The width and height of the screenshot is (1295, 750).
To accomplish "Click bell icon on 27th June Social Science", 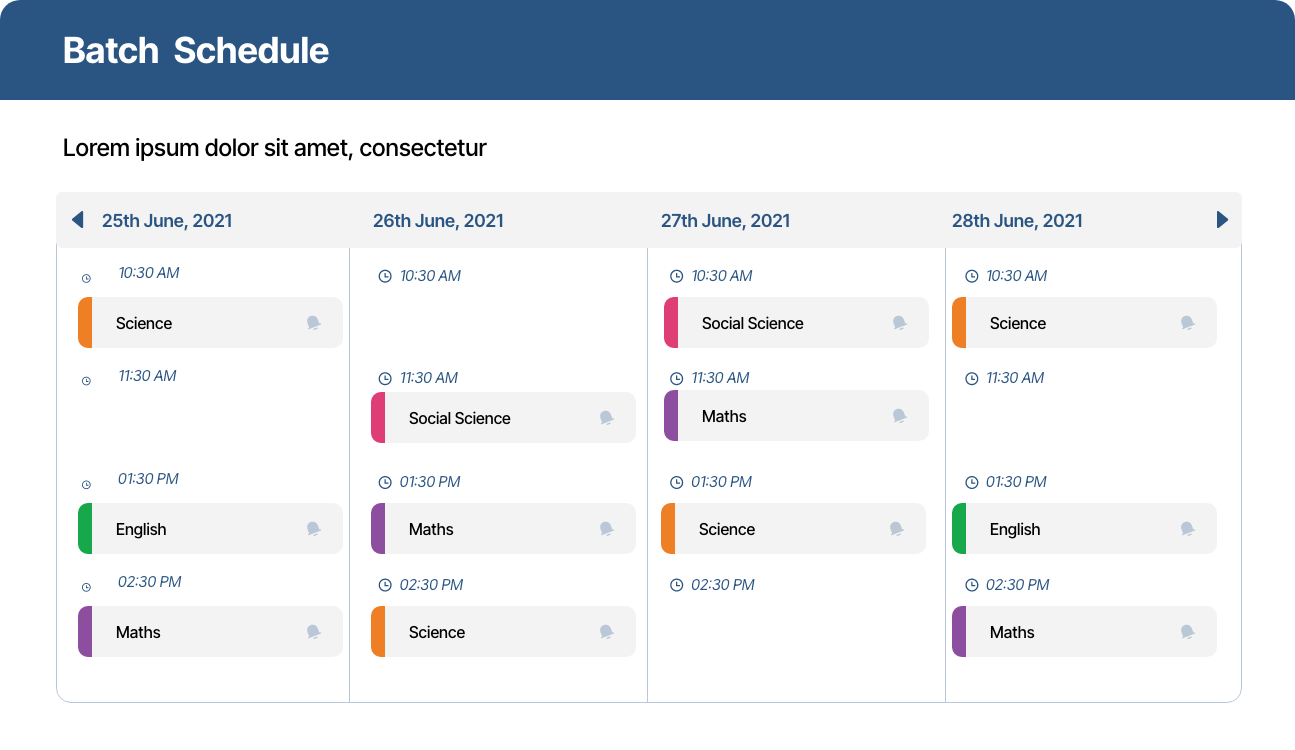I will 900,323.
